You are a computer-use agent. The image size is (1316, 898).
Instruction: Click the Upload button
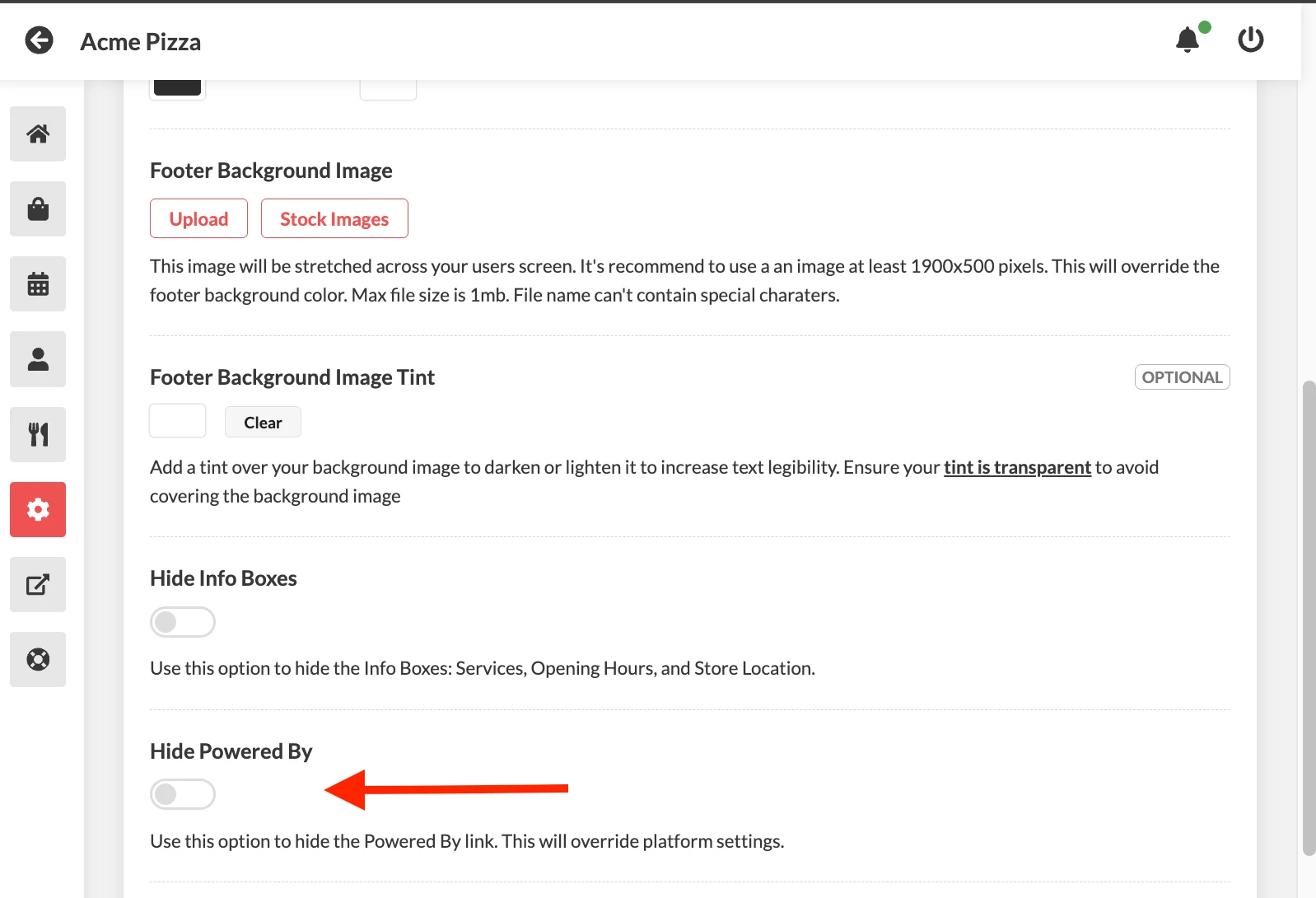click(x=198, y=218)
